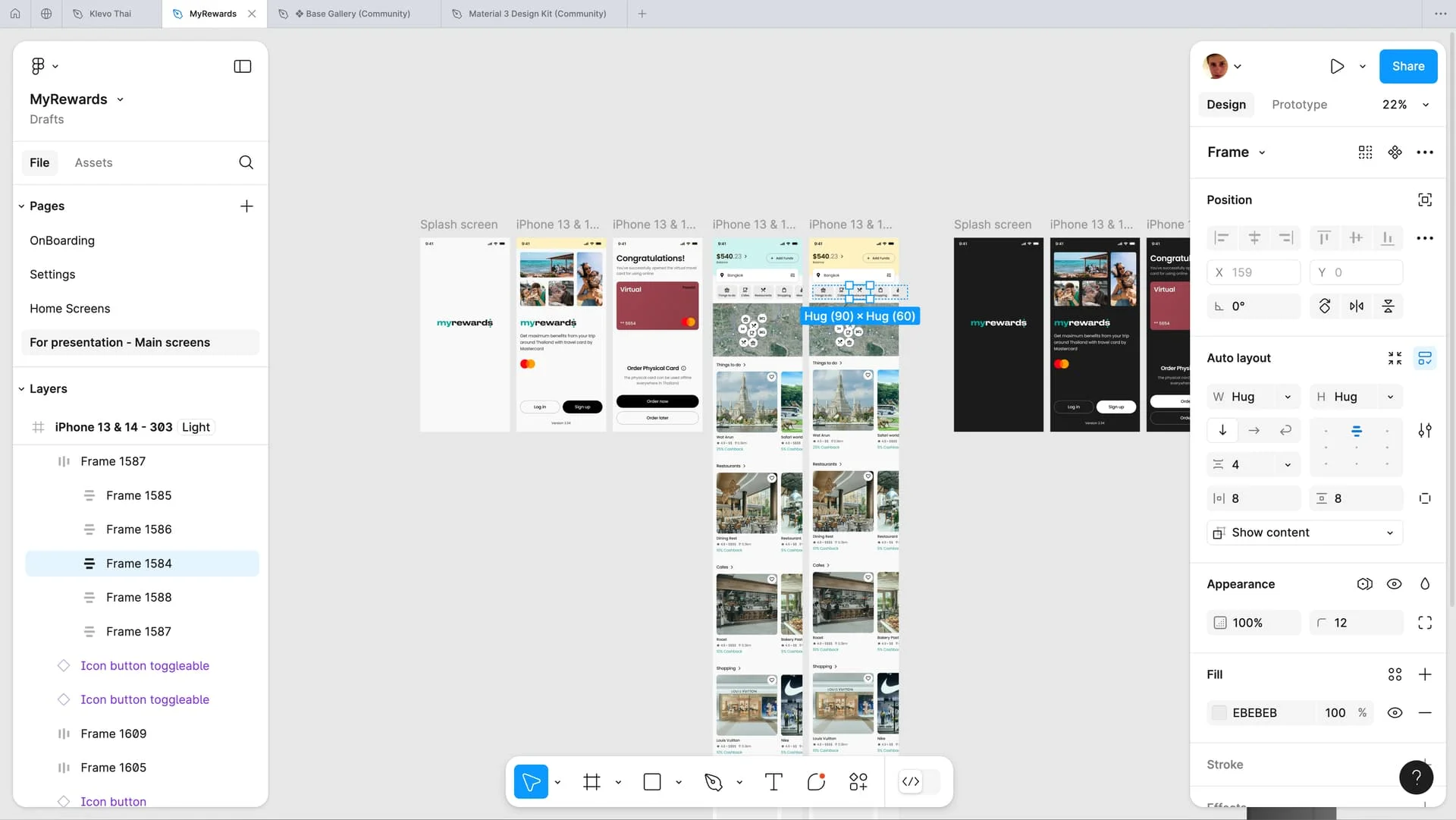This screenshot has height=820, width=1456.
Task: Select the Frame tool in bottom toolbar
Action: (591, 782)
